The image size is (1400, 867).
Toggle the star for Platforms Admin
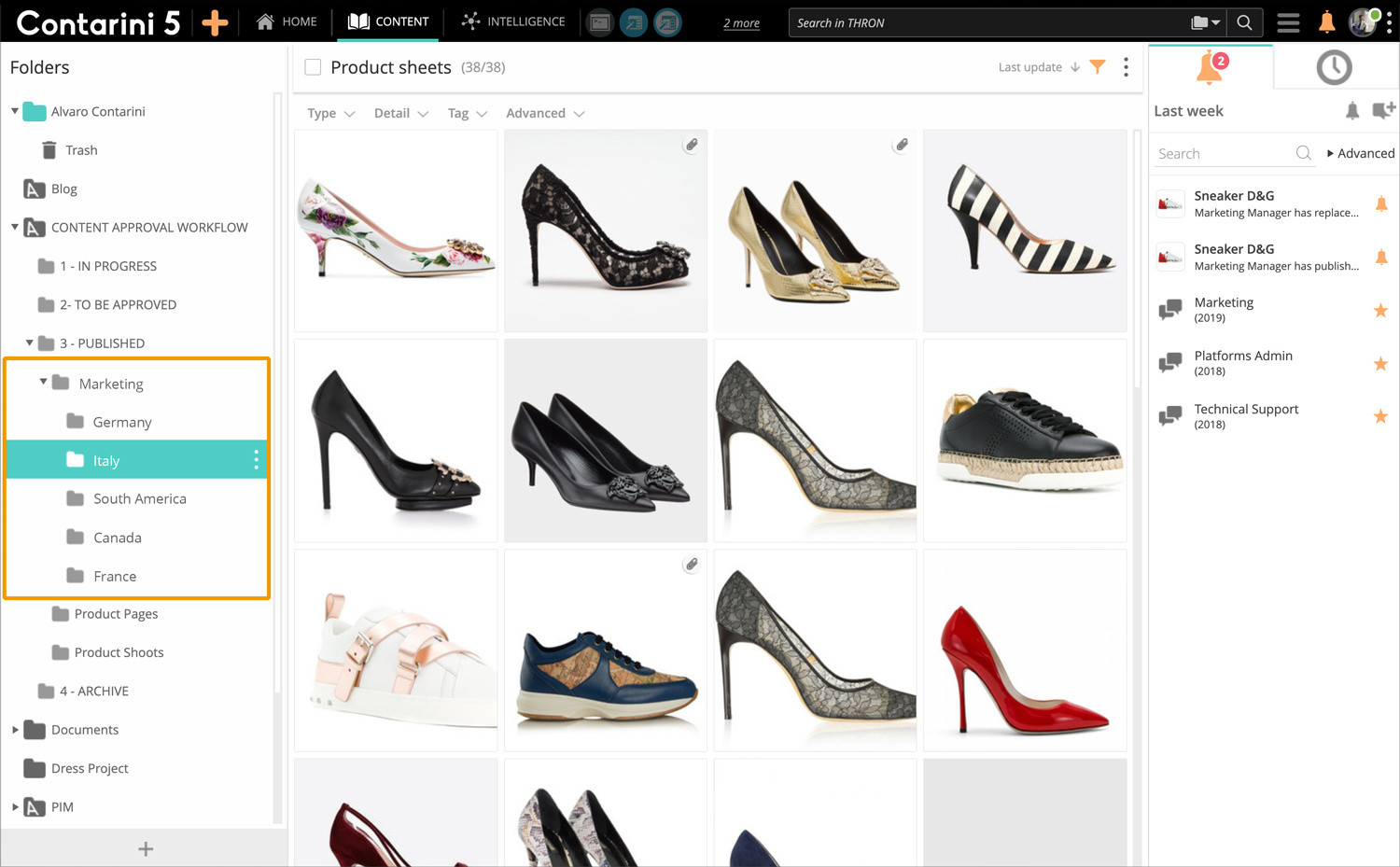point(1380,363)
